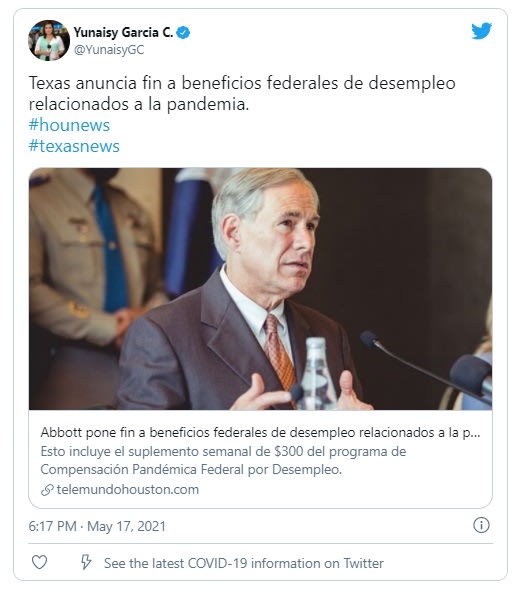Screen dimensions: 521x593
Task: Click the chain link icon beside telemundohouston.com
Action: 47,490
